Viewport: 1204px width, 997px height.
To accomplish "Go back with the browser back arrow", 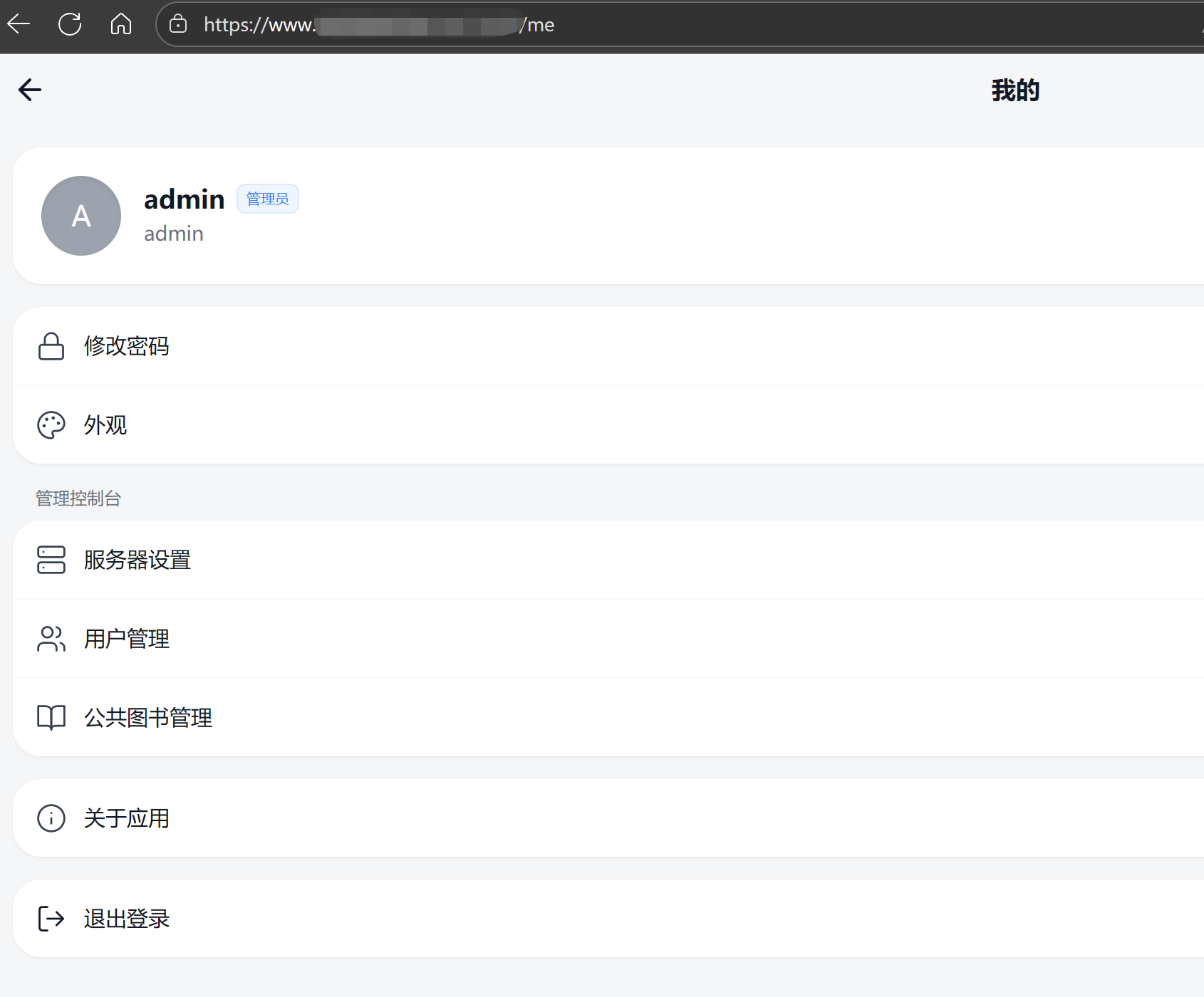I will 19,24.
